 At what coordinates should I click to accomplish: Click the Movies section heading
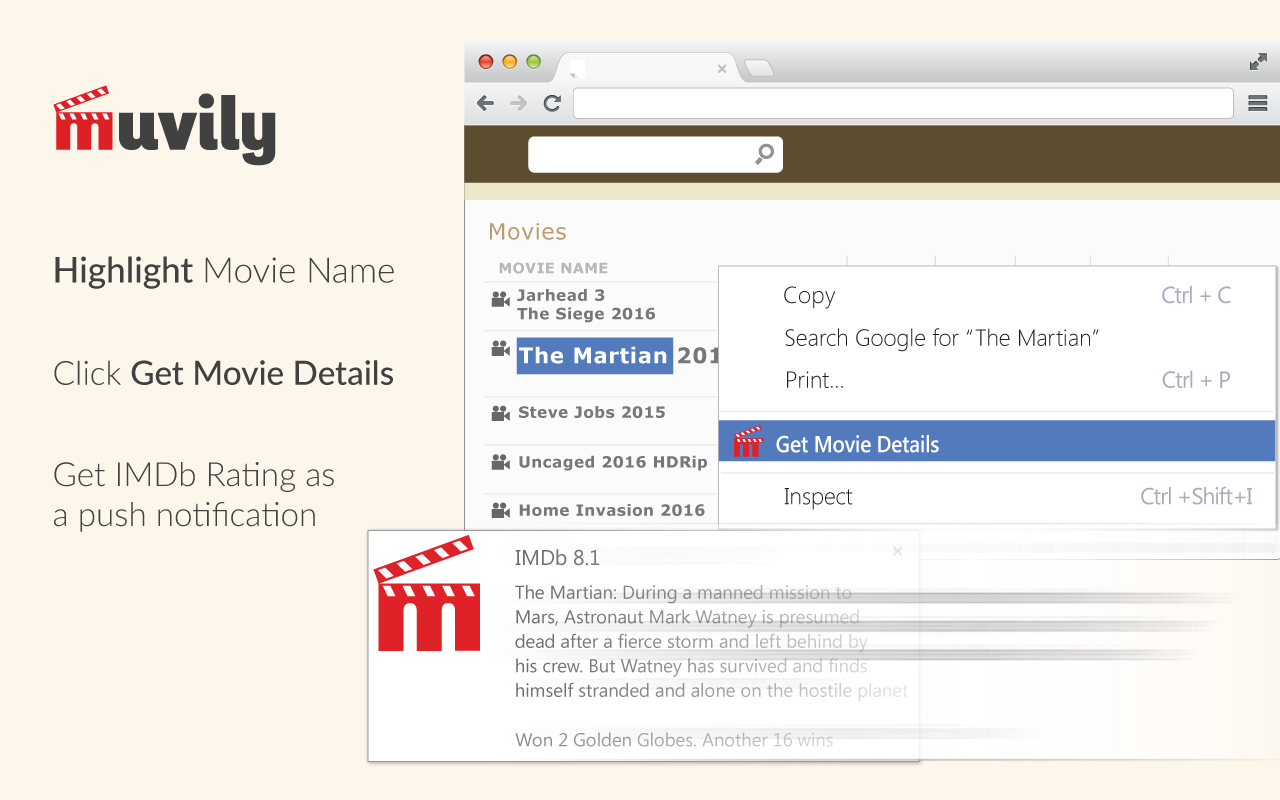(x=527, y=232)
